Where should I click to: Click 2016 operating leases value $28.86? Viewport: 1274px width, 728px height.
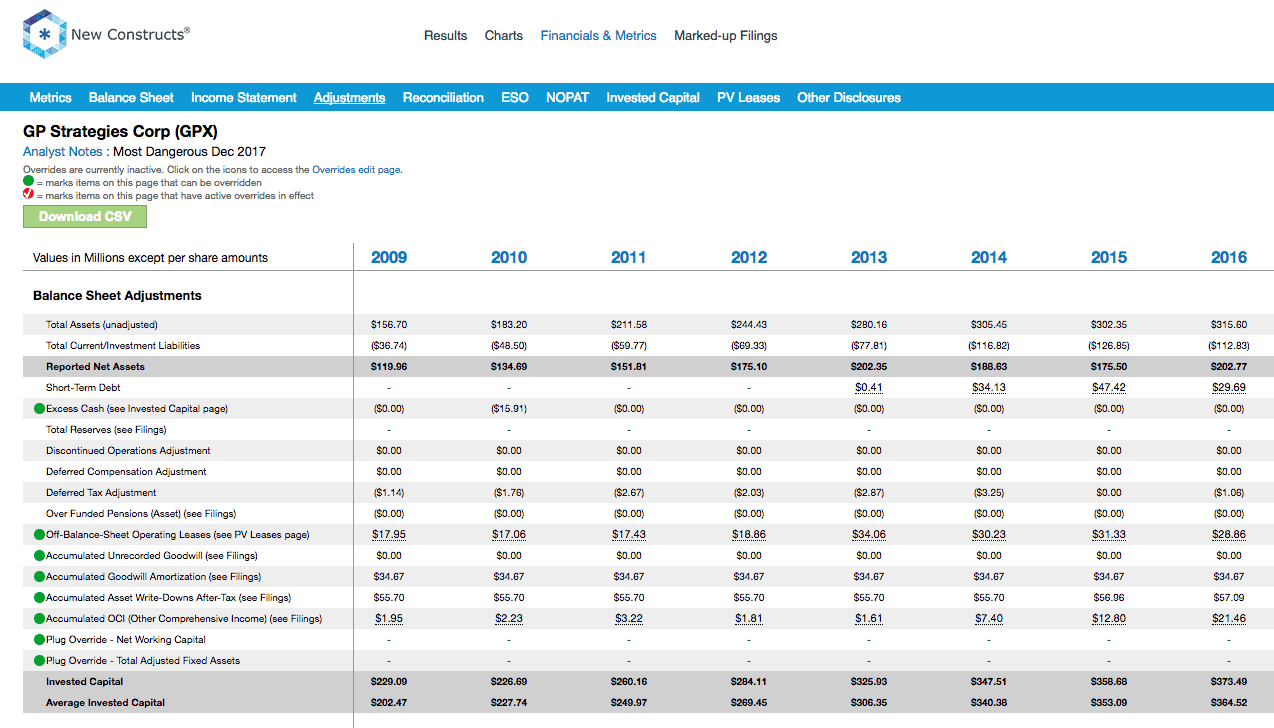[1229, 535]
